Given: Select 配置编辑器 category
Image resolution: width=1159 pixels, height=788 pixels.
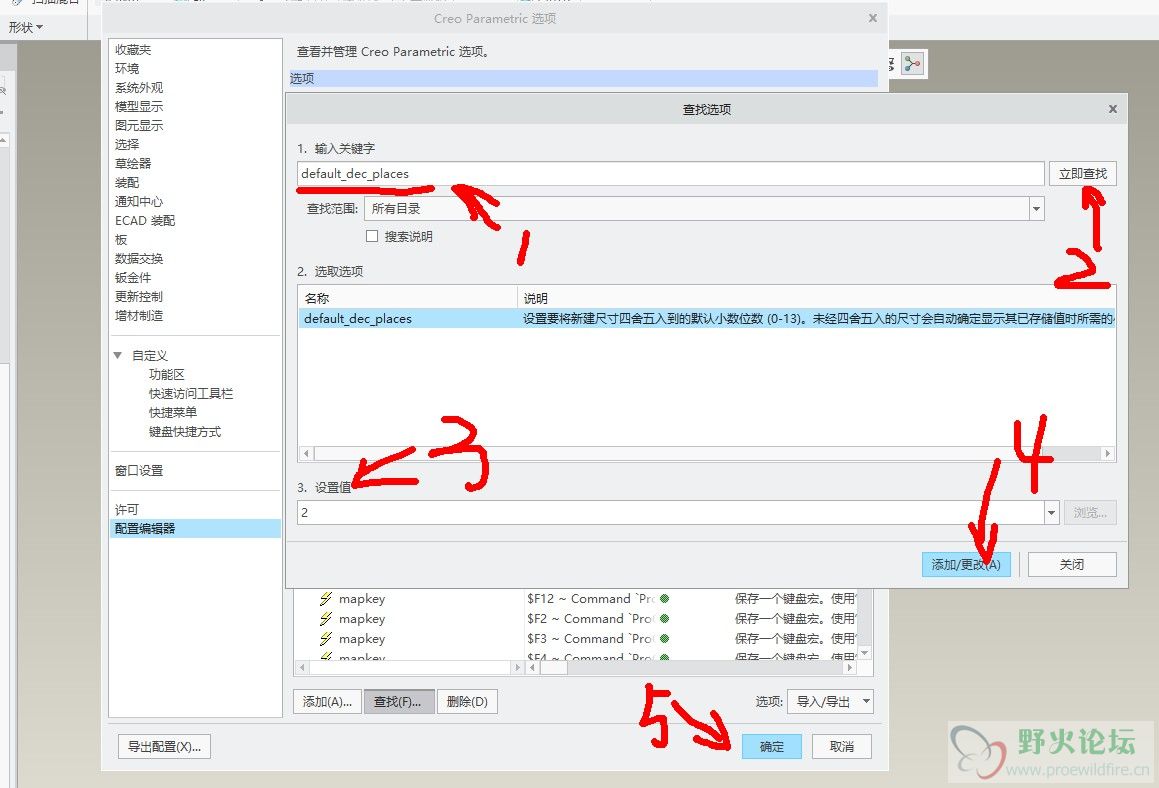Looking at the screenshot, I should click(195, 528).
